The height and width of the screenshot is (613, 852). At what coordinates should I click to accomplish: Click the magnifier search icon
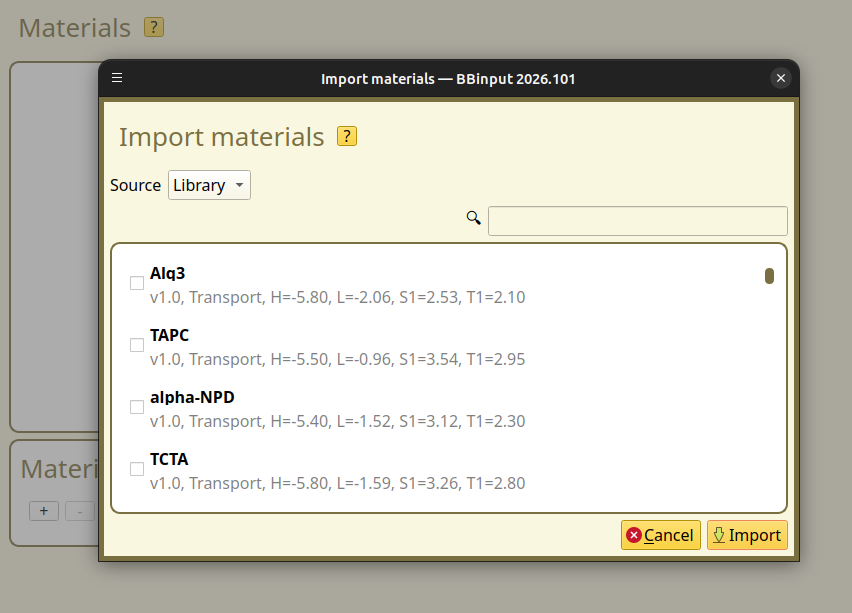[474, 218]
